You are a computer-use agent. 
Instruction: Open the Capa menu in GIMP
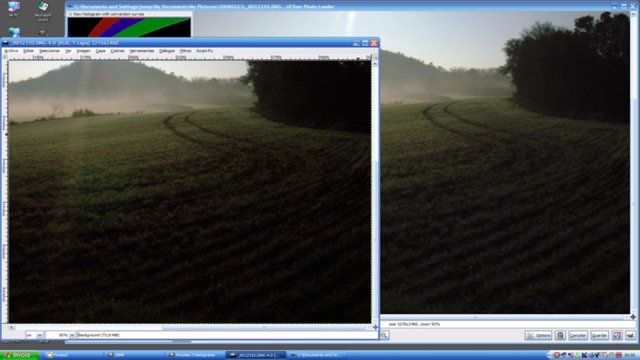point(100,51)
